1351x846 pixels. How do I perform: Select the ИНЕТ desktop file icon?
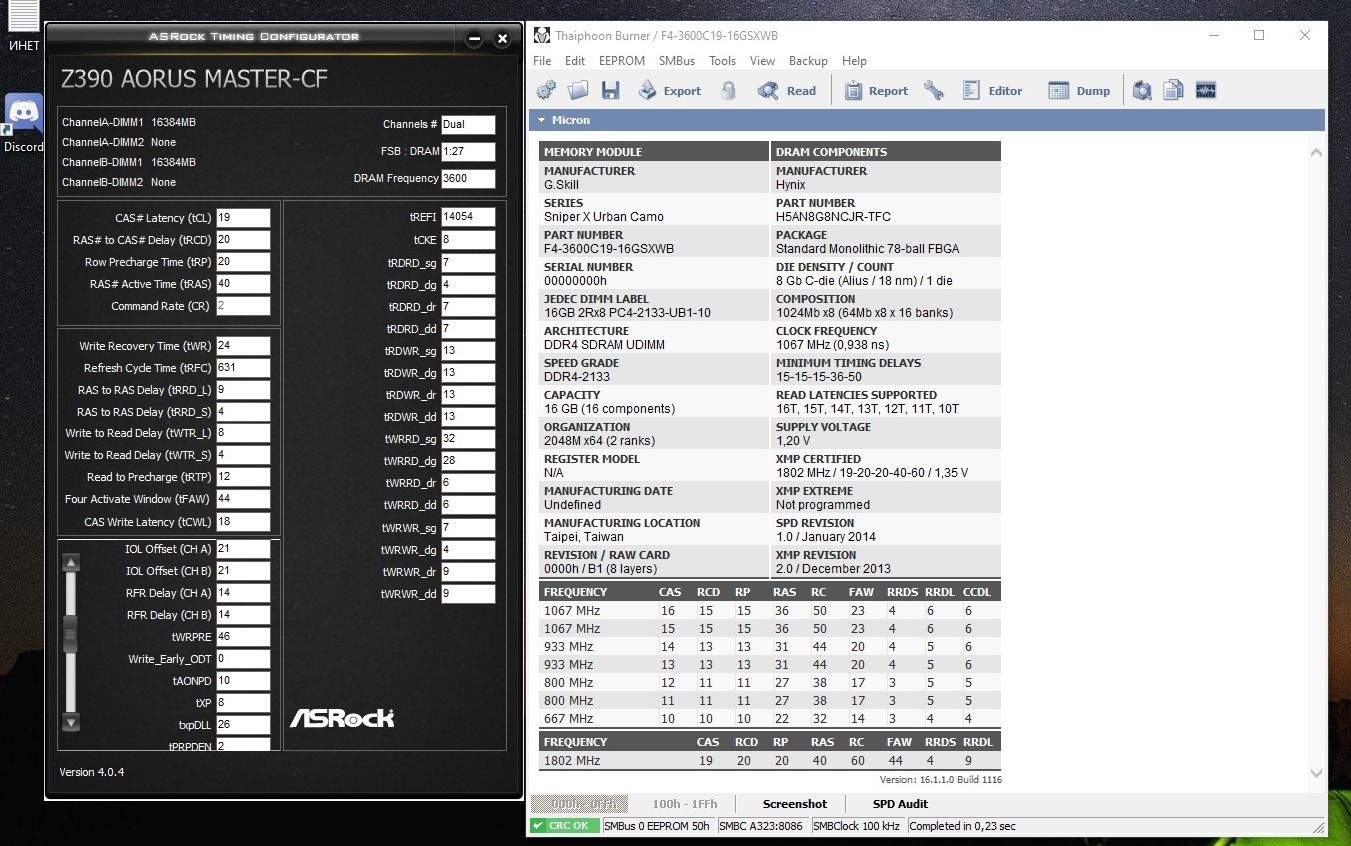tap(24, 27)
